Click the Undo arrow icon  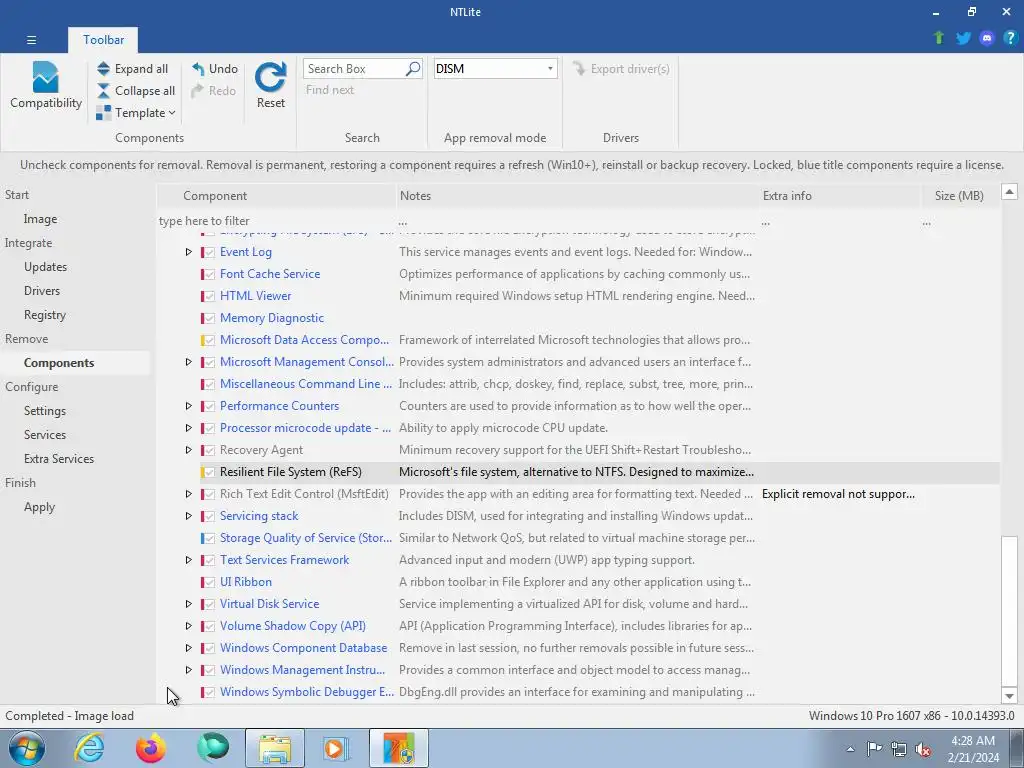pos(198,69)
